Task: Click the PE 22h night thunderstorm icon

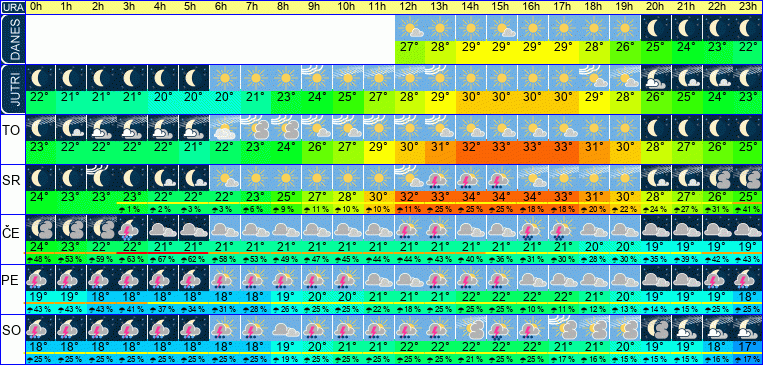Action: coord(718,278)
